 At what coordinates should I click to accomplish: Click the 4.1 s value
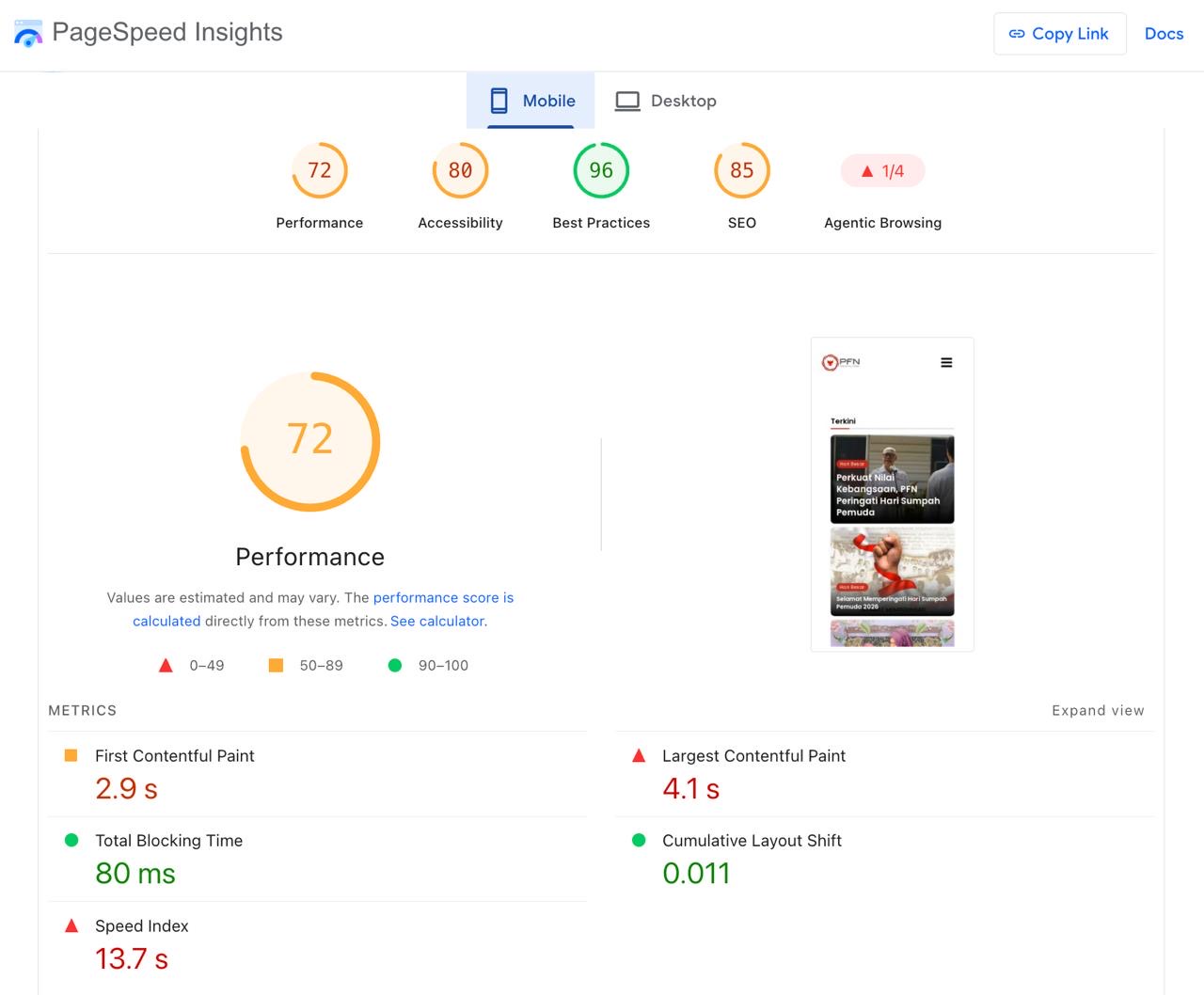click(x=690, y=788)
